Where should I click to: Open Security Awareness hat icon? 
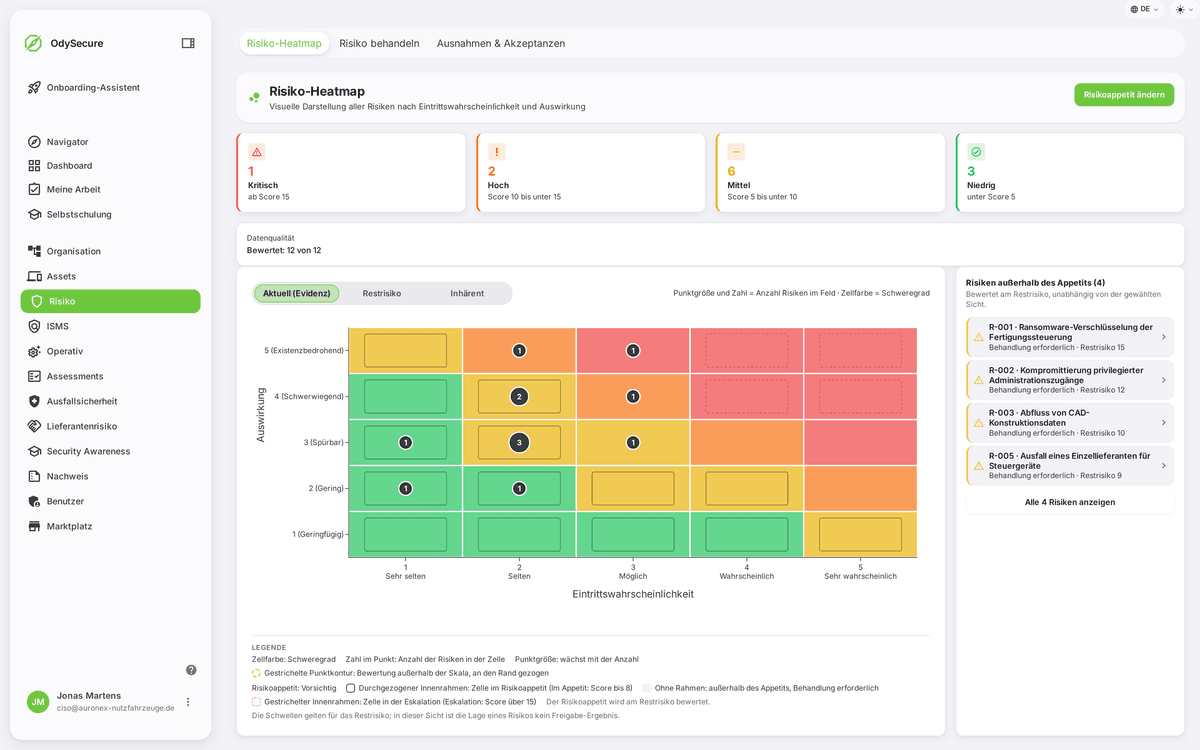click(x=34, y=451)
